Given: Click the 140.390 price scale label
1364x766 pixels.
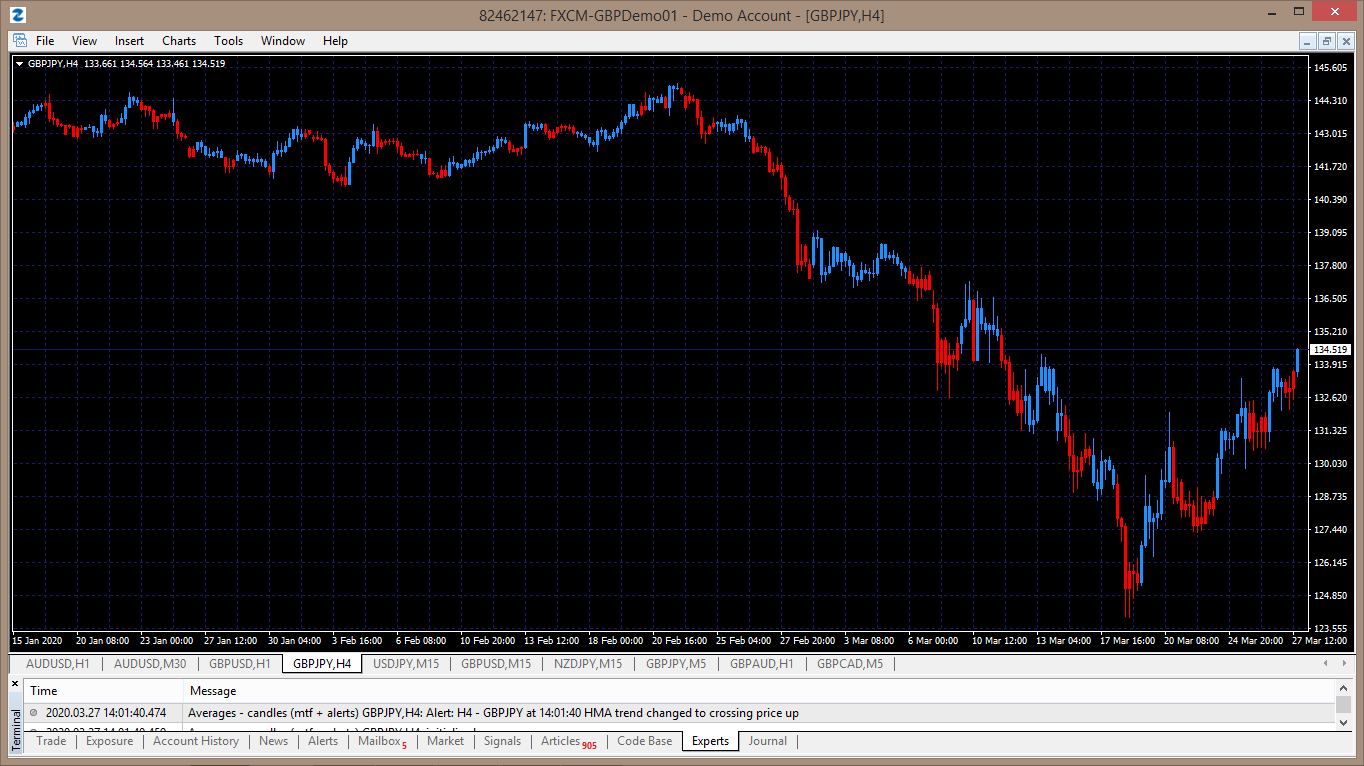Looking at the screenshot, I should (x=1331, y=199).
